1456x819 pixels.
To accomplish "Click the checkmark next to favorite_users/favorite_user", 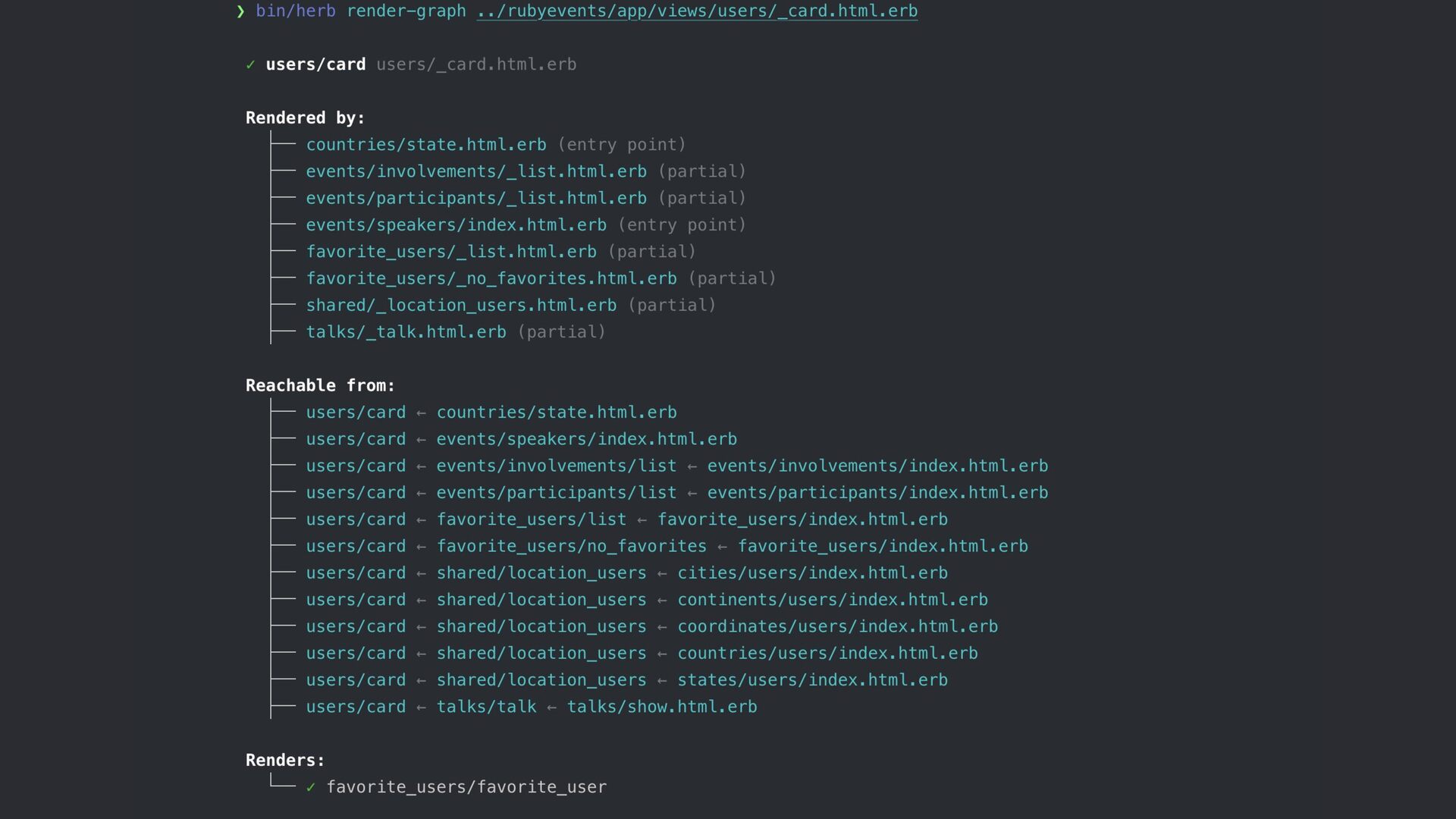I will 310,788.
